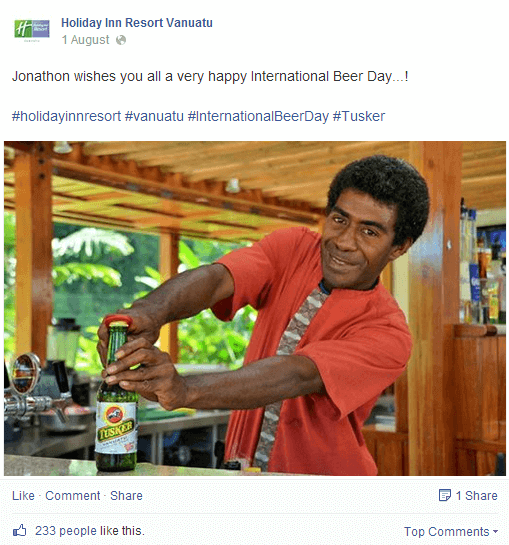Click the public globe privacy icon
This screenshot has width=509, height=545.
pyautogui.click(x=121, y=40)
